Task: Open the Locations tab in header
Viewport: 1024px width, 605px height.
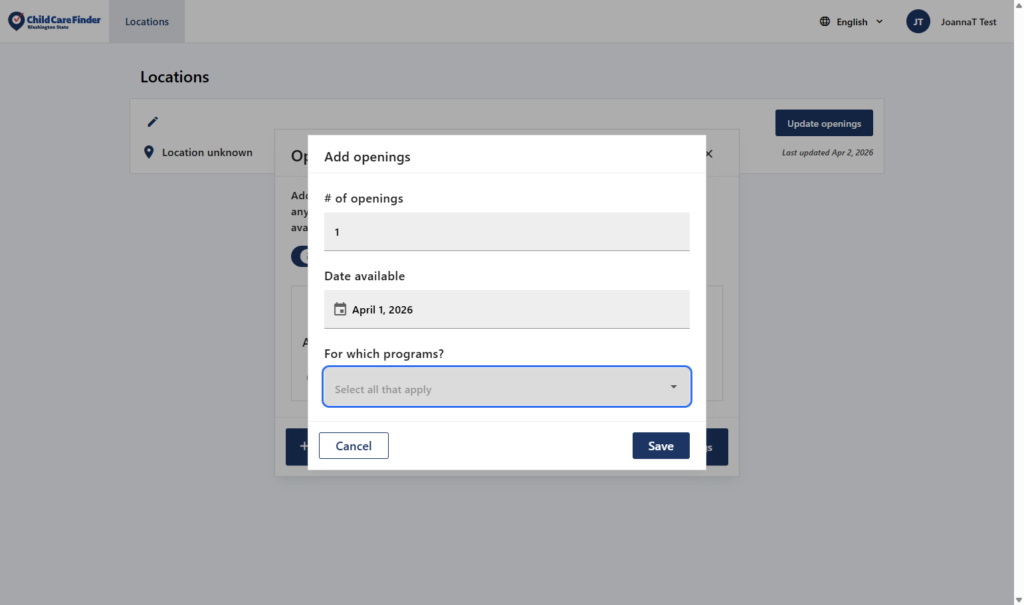Action: [147, 21]
